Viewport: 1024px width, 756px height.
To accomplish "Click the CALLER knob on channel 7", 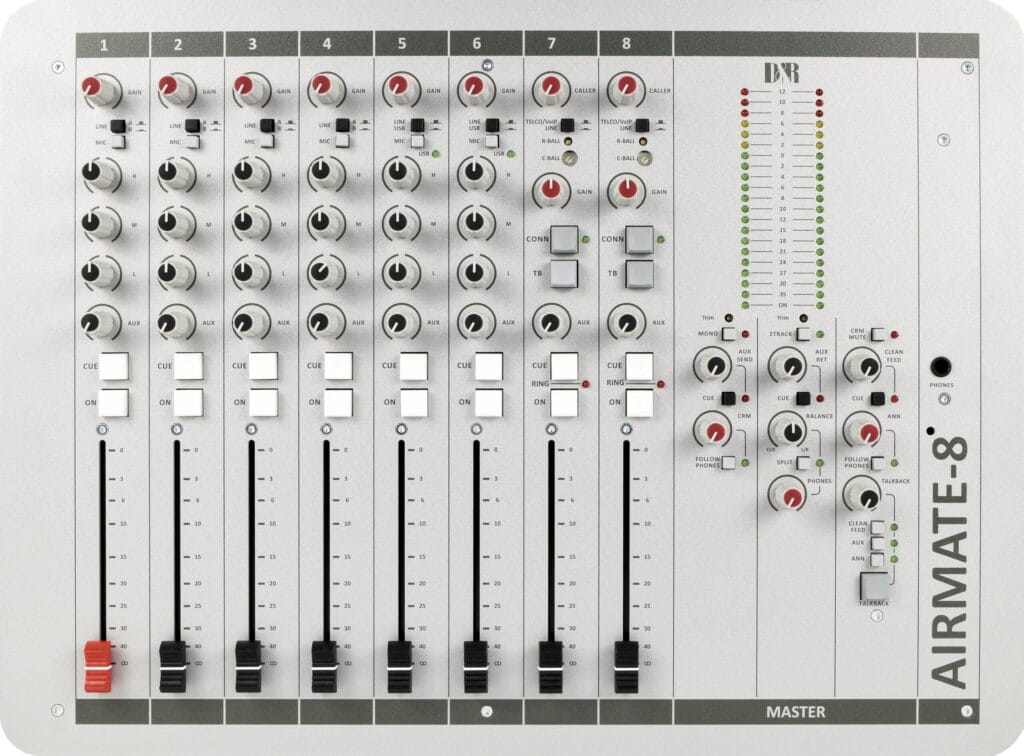I will tap(549, 89).
